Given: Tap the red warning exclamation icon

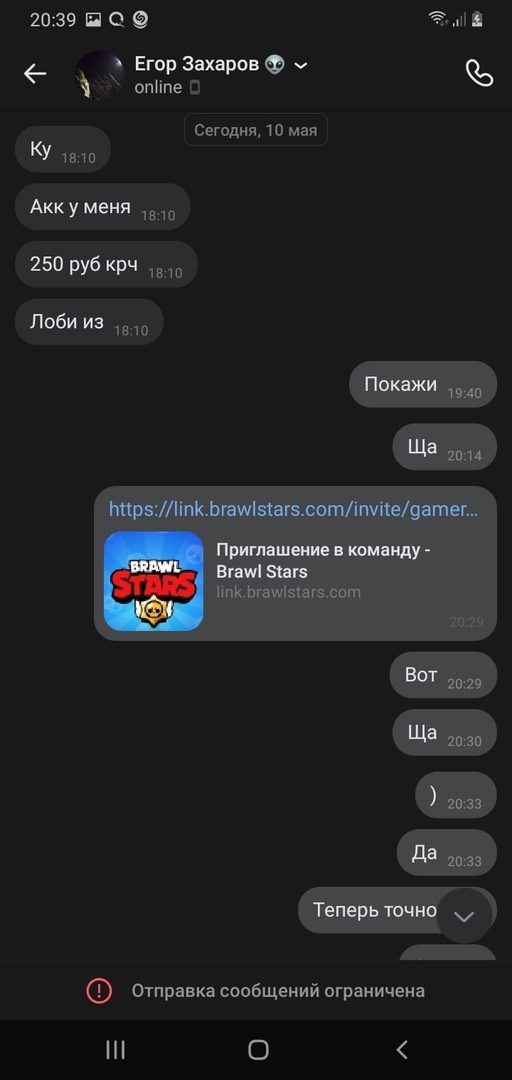Looking at the screenshot, I should coord(99,990).
